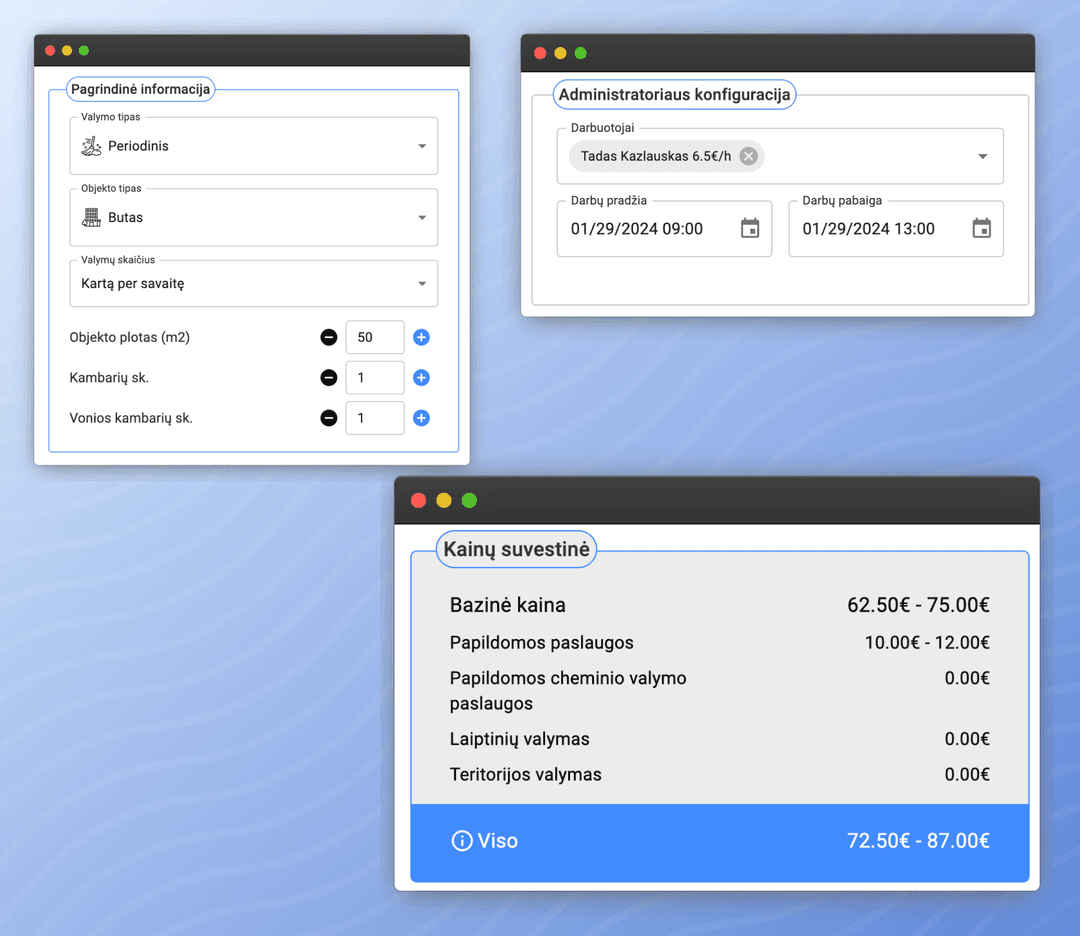Open calendar for Darbų pradžia
This screenshot has width=1080, height=936.
(750, 229)
